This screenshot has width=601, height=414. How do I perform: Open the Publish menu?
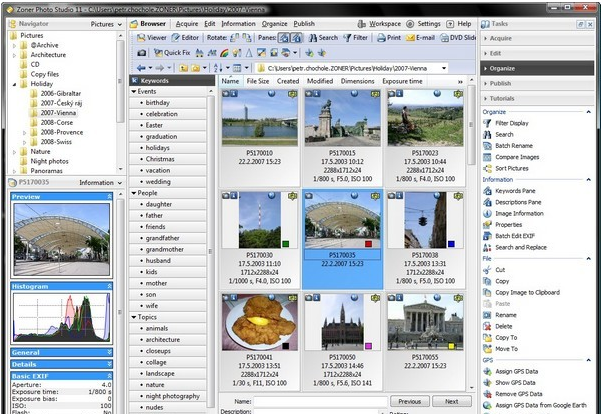tap(304, 24)
